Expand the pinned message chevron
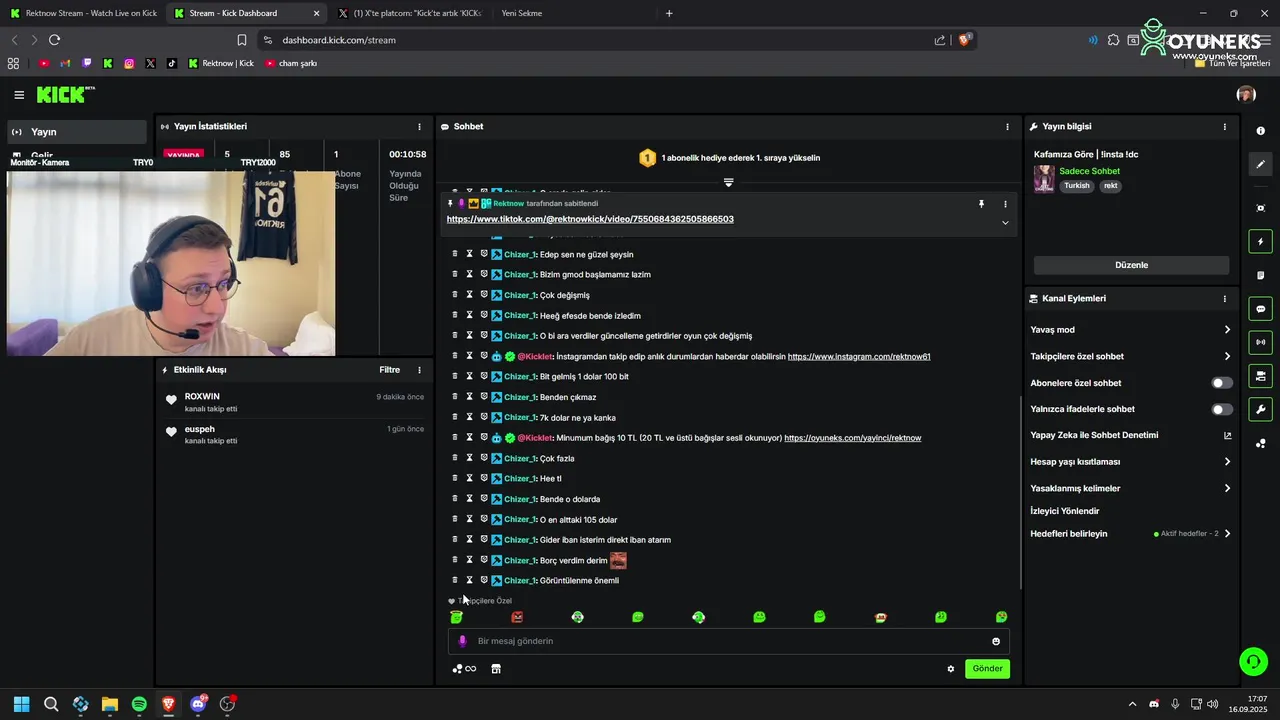The image size is (1280, 720). [x=1005, y=223]
